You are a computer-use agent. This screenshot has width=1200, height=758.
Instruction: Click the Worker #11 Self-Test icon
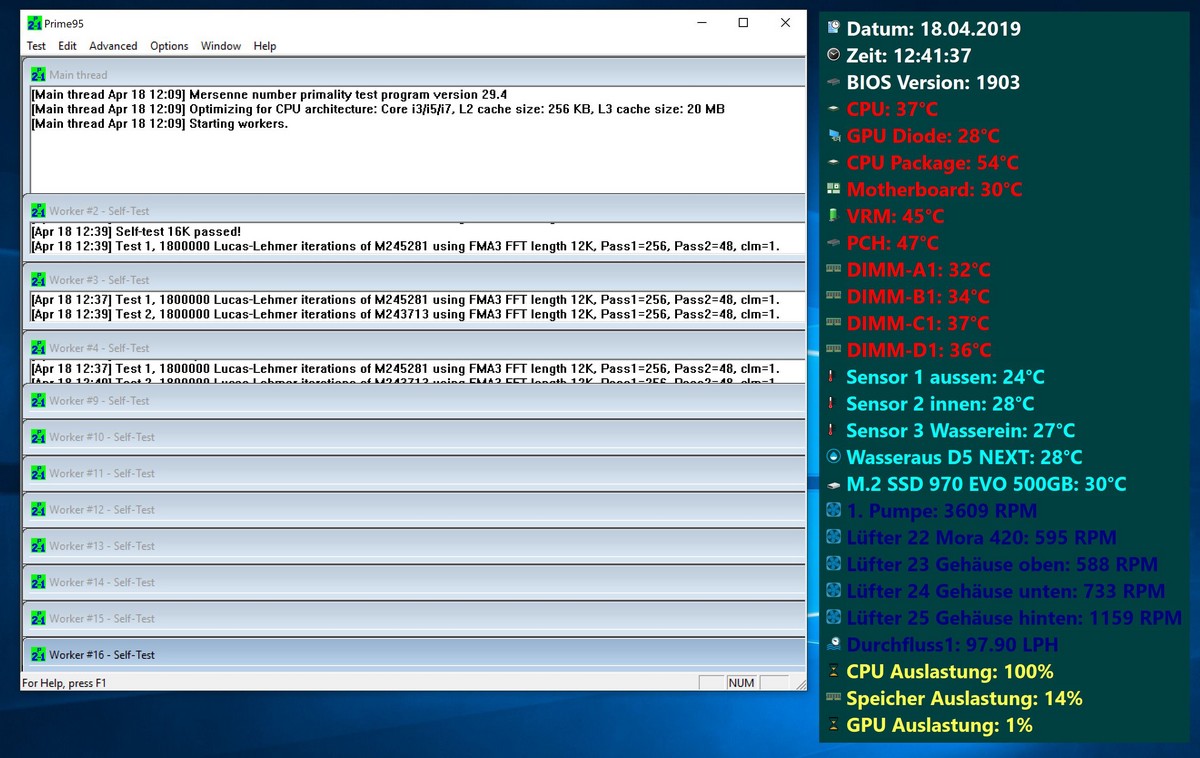[38, 473]
